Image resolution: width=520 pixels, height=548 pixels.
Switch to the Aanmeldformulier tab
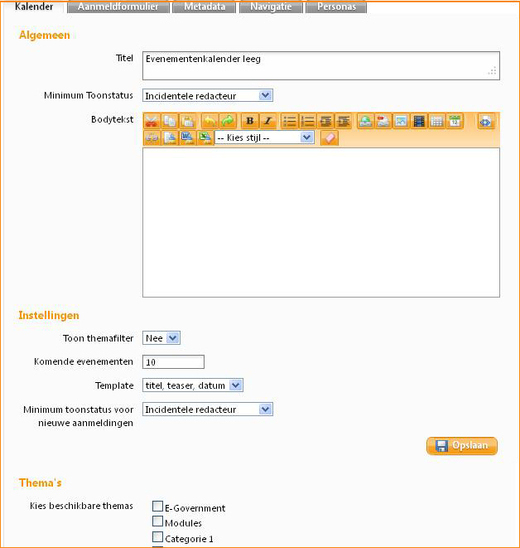[x=118, y=7]
